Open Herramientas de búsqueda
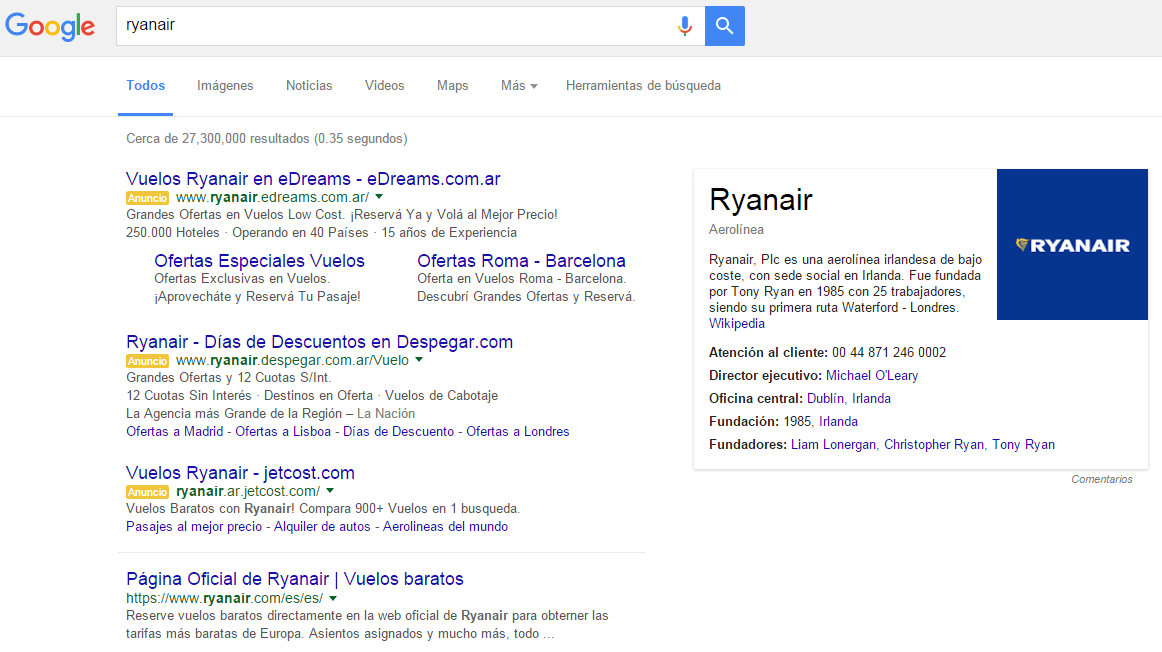This screenshot has height=652, width=1162. pyautogui.click(x=643, y=86)
